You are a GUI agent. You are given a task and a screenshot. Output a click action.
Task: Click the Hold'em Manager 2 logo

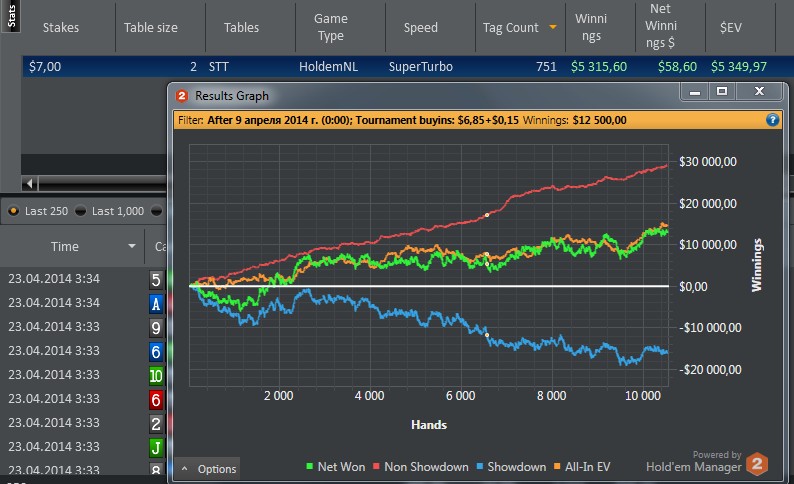pyautogui.click(x=757, y=464)
